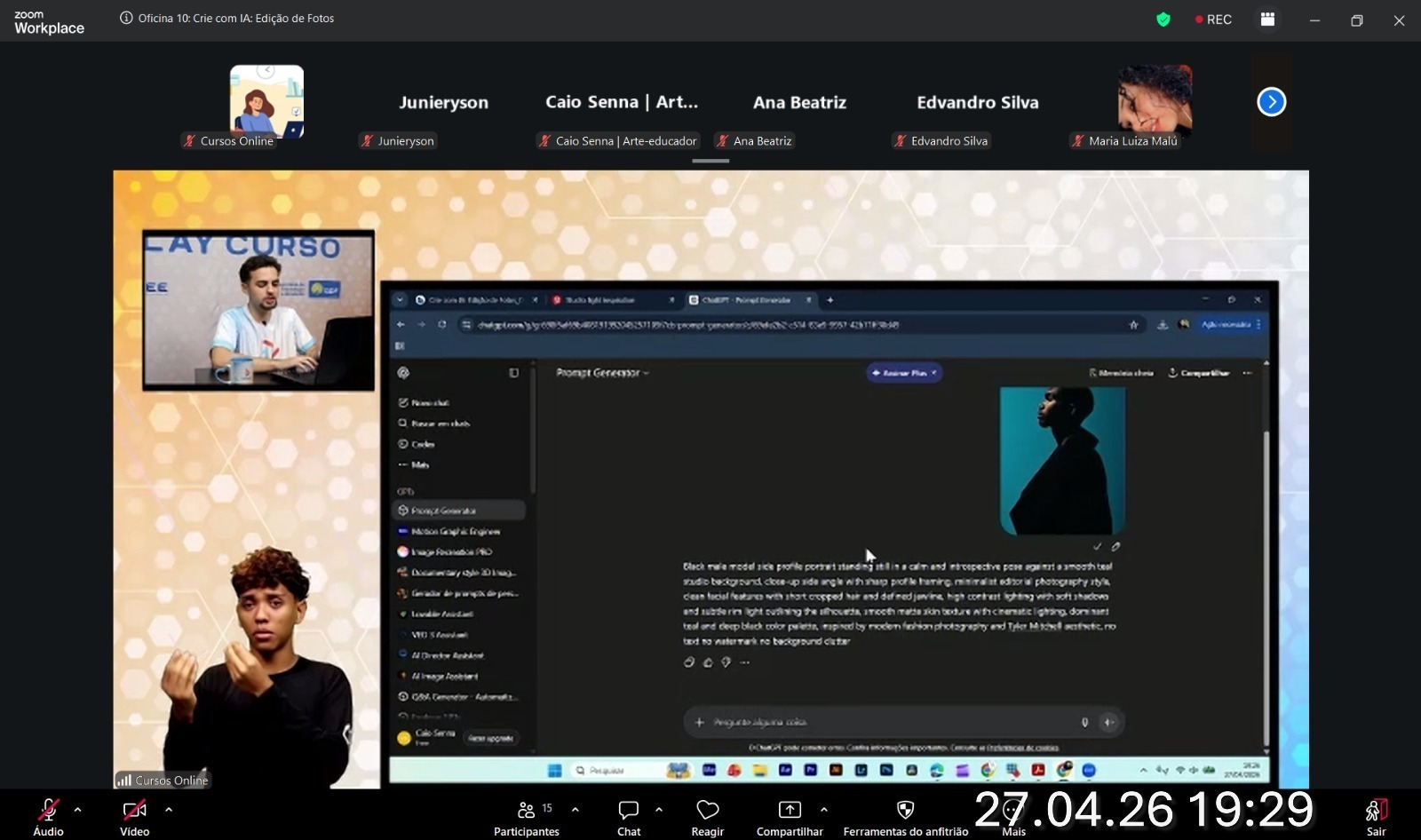Screen dimensions: 1421x840
Task: Copy the response with the copy icon
Action: click(689, 662)
